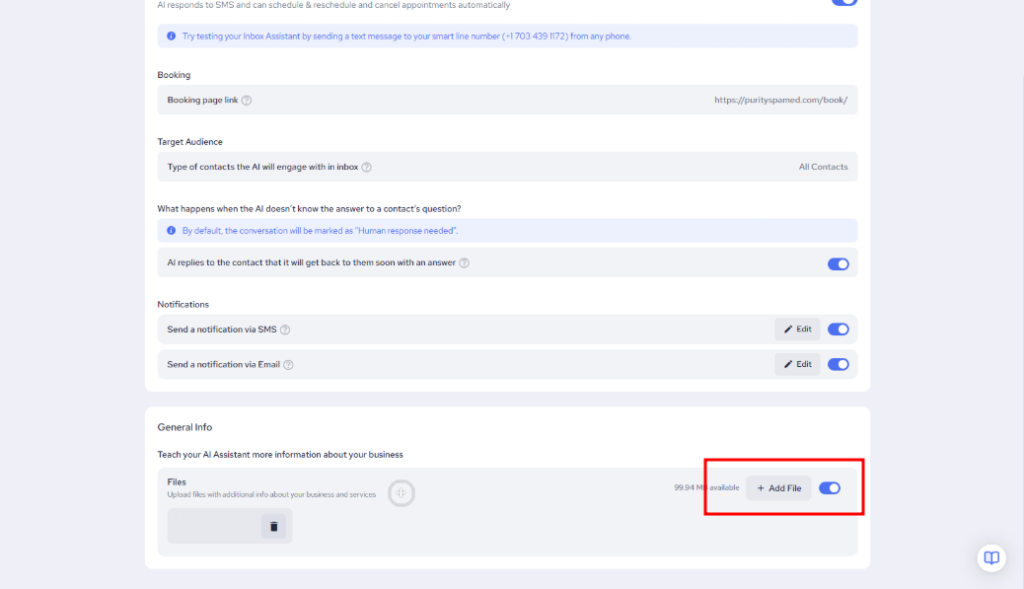Toggle the AI responds to SMS switch
Screen dimensions: 1024x589
click(844, 2)
